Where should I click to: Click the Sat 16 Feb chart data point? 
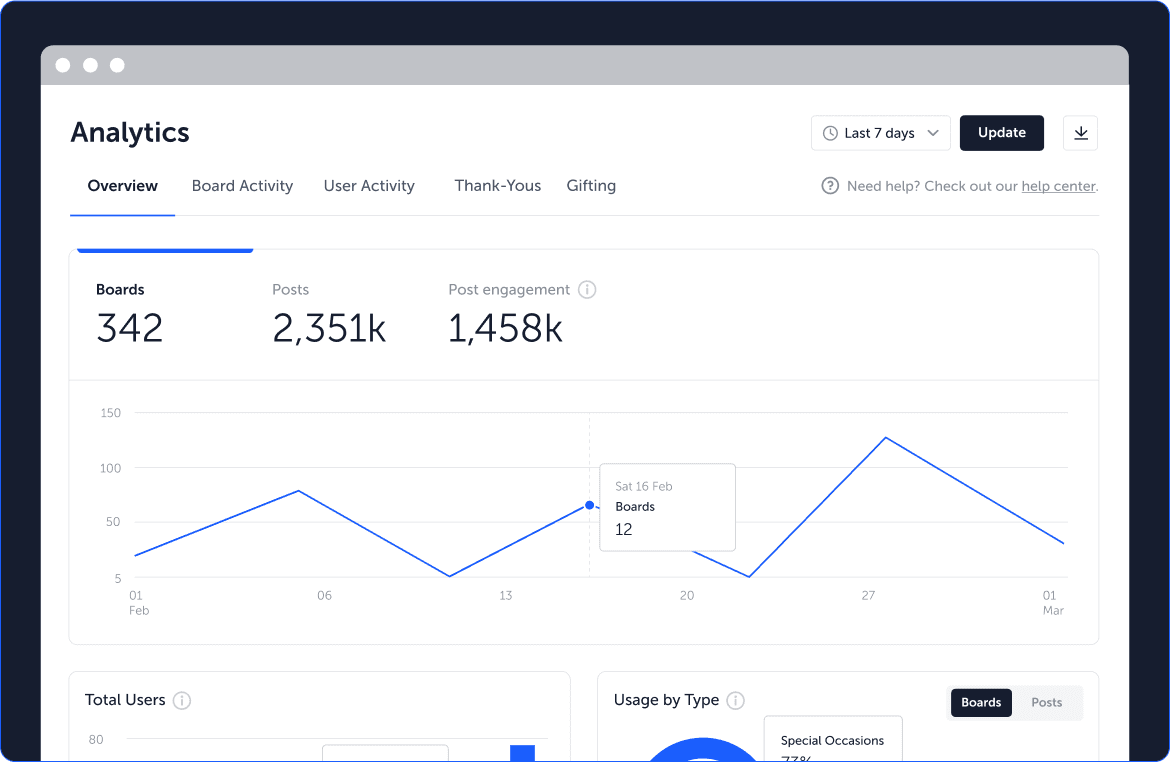[589, 505]
